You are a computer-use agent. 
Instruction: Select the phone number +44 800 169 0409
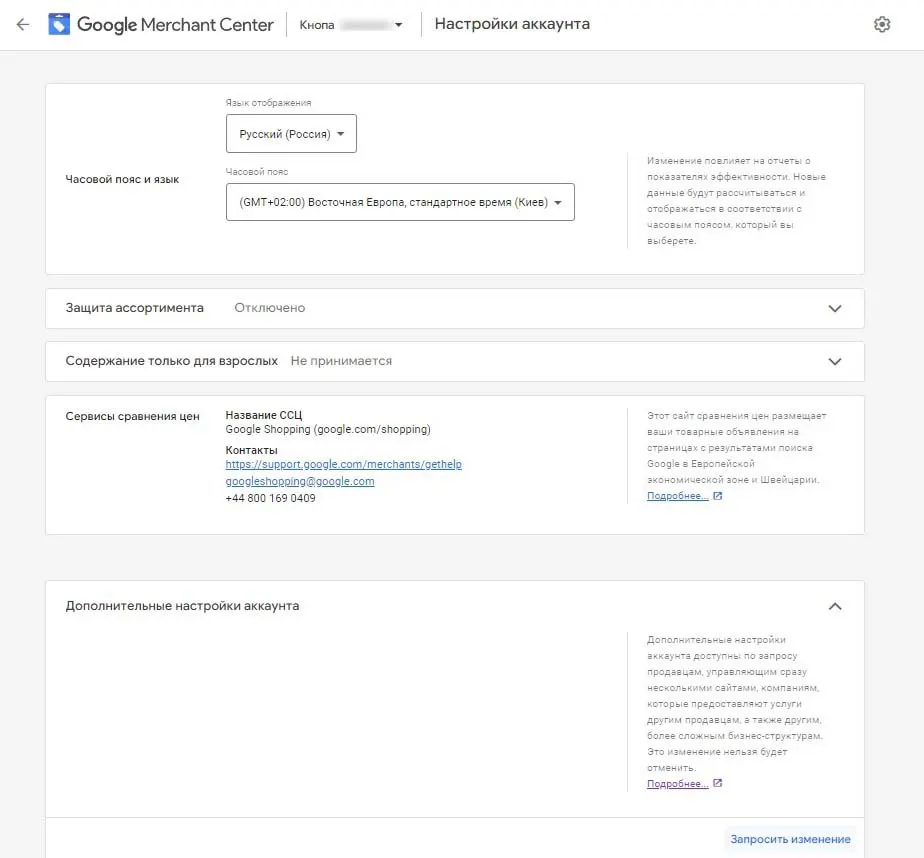[x=270, y=499]
